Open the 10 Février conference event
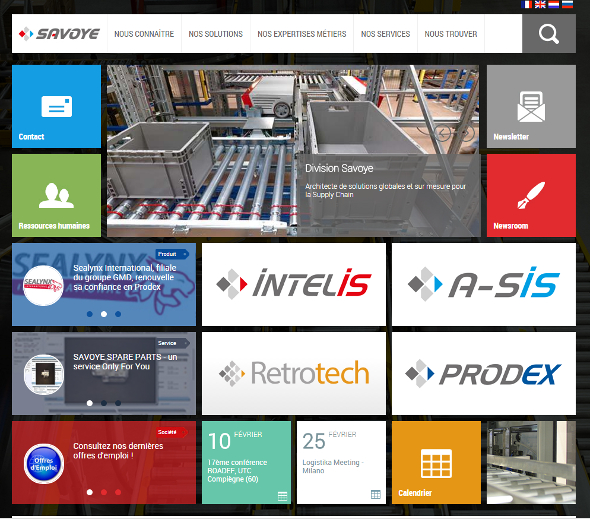The height and width of the screenshot is (519, 590). click(x=246, y=463)
